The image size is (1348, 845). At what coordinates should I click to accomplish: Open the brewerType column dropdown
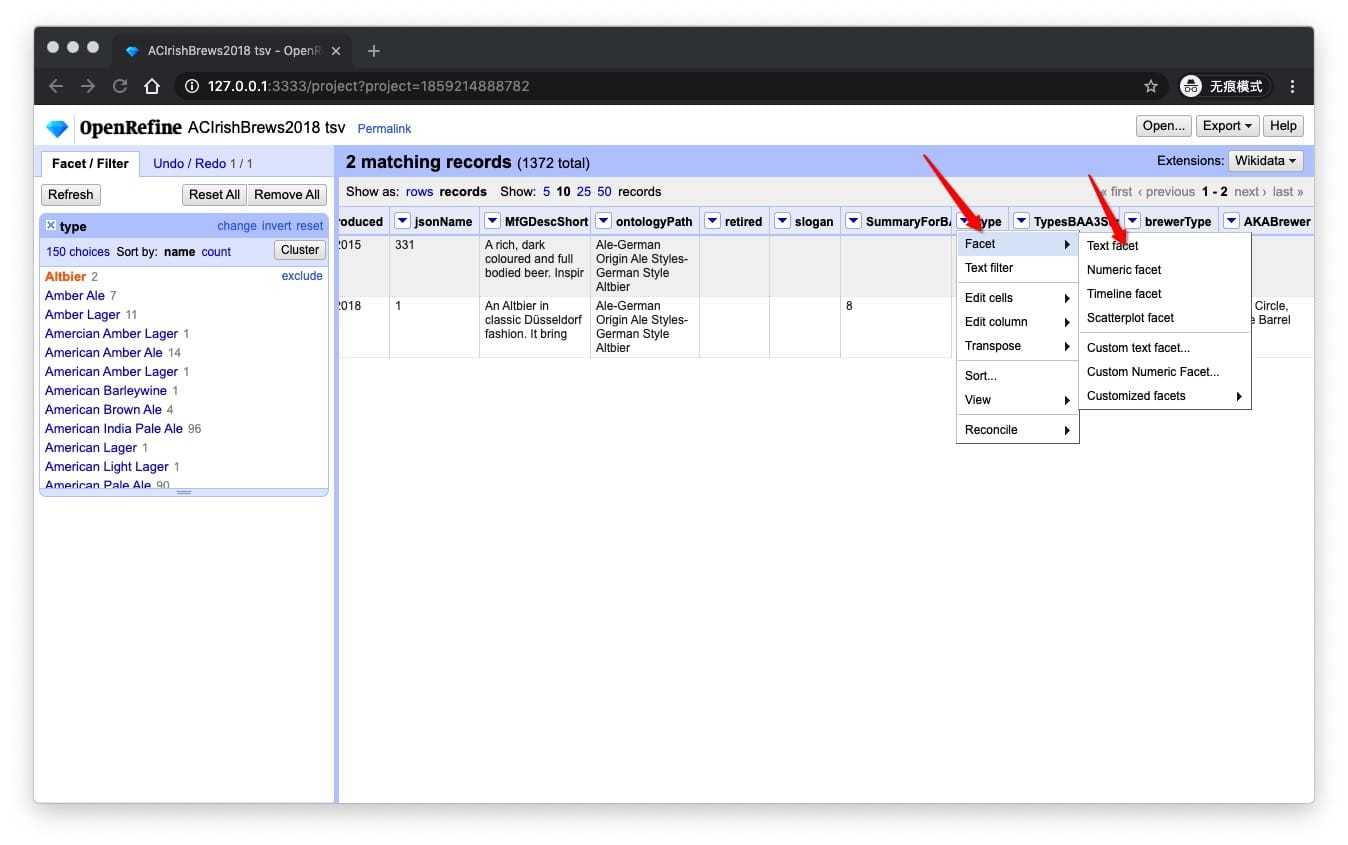tap(1132, 221)
